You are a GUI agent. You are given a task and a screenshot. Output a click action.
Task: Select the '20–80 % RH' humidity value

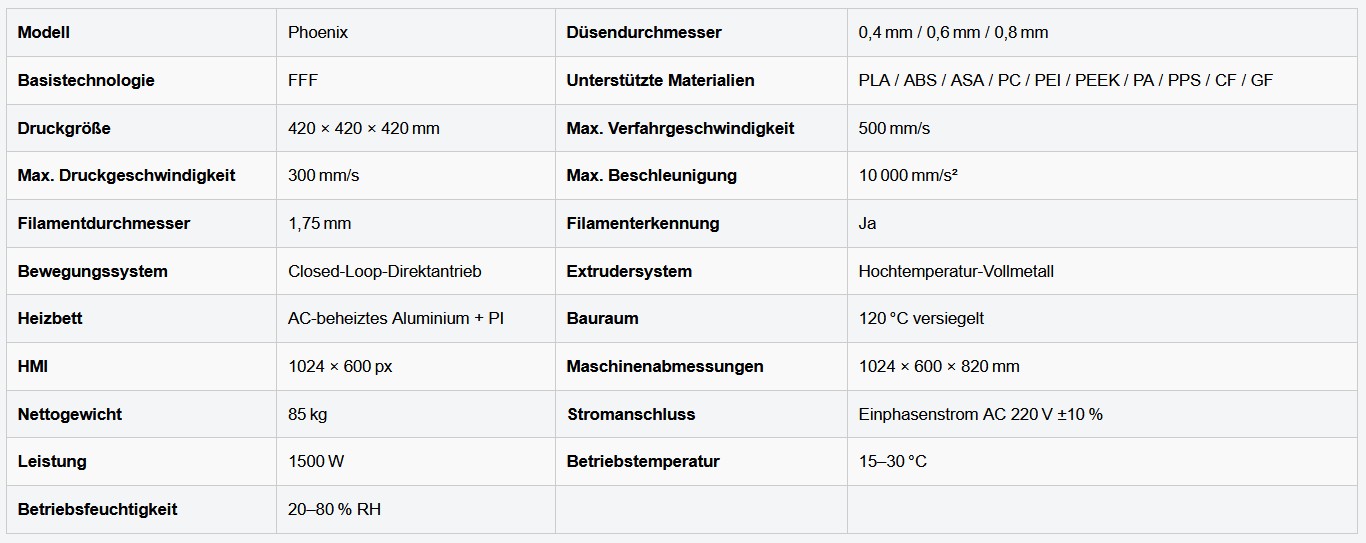coord(334,509)
